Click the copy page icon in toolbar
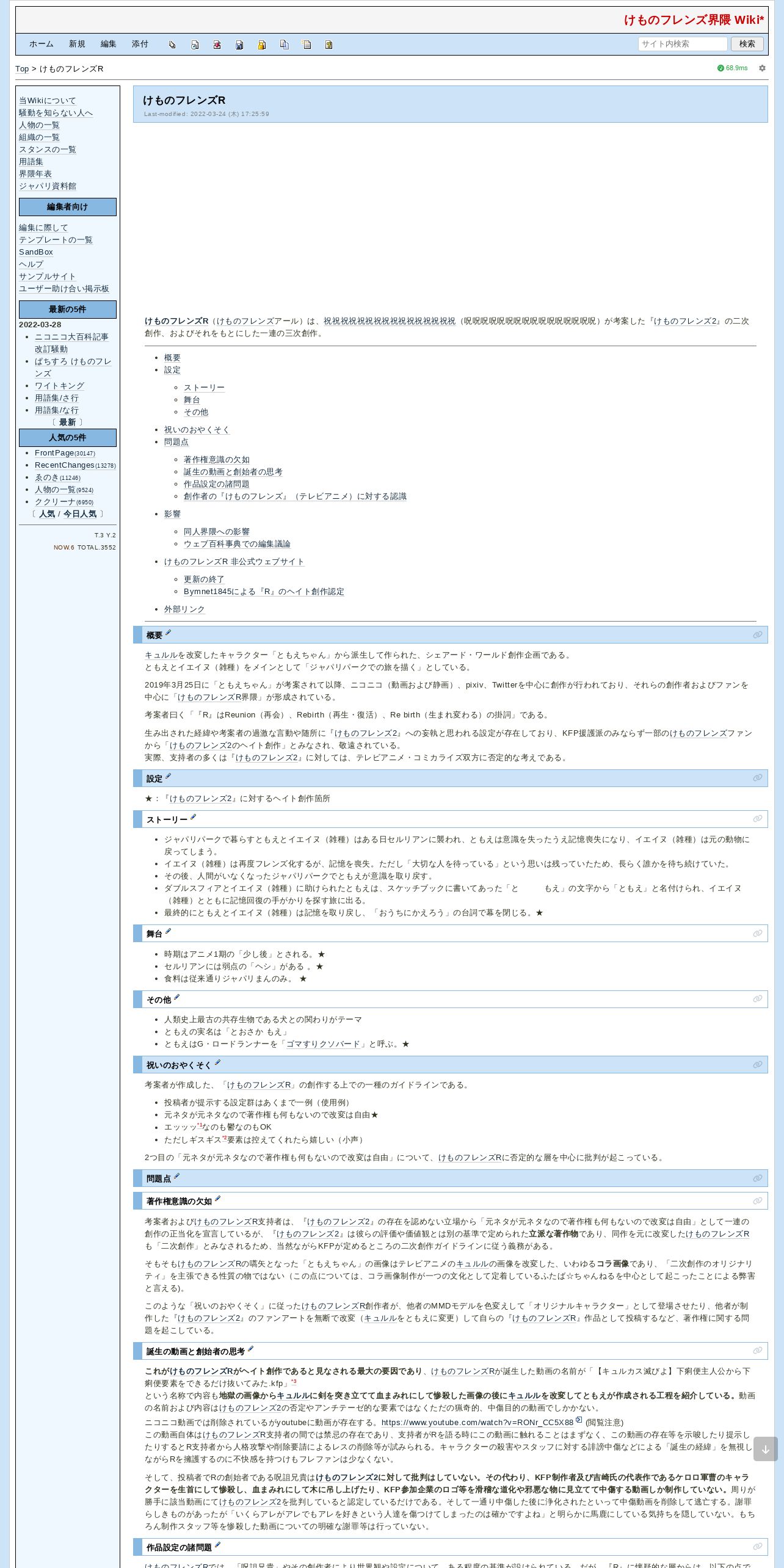The height and width of the screenshot is (1568, 784). click(x=284, y=45)
